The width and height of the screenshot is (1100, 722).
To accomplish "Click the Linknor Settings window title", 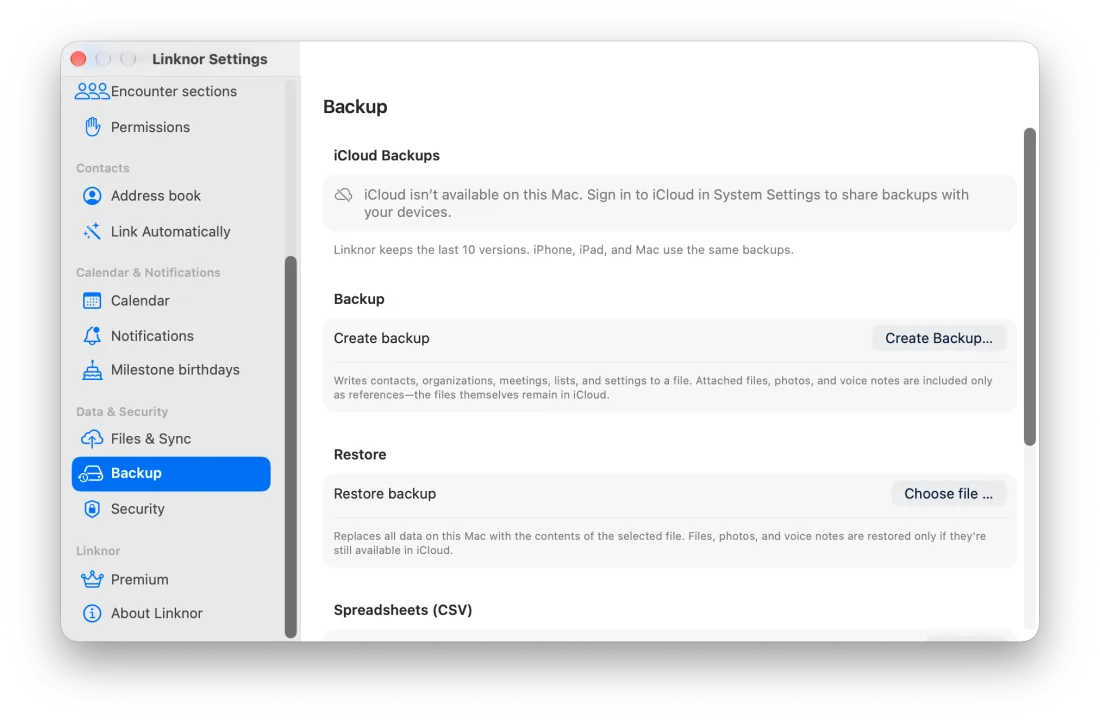I will point(210,59).
